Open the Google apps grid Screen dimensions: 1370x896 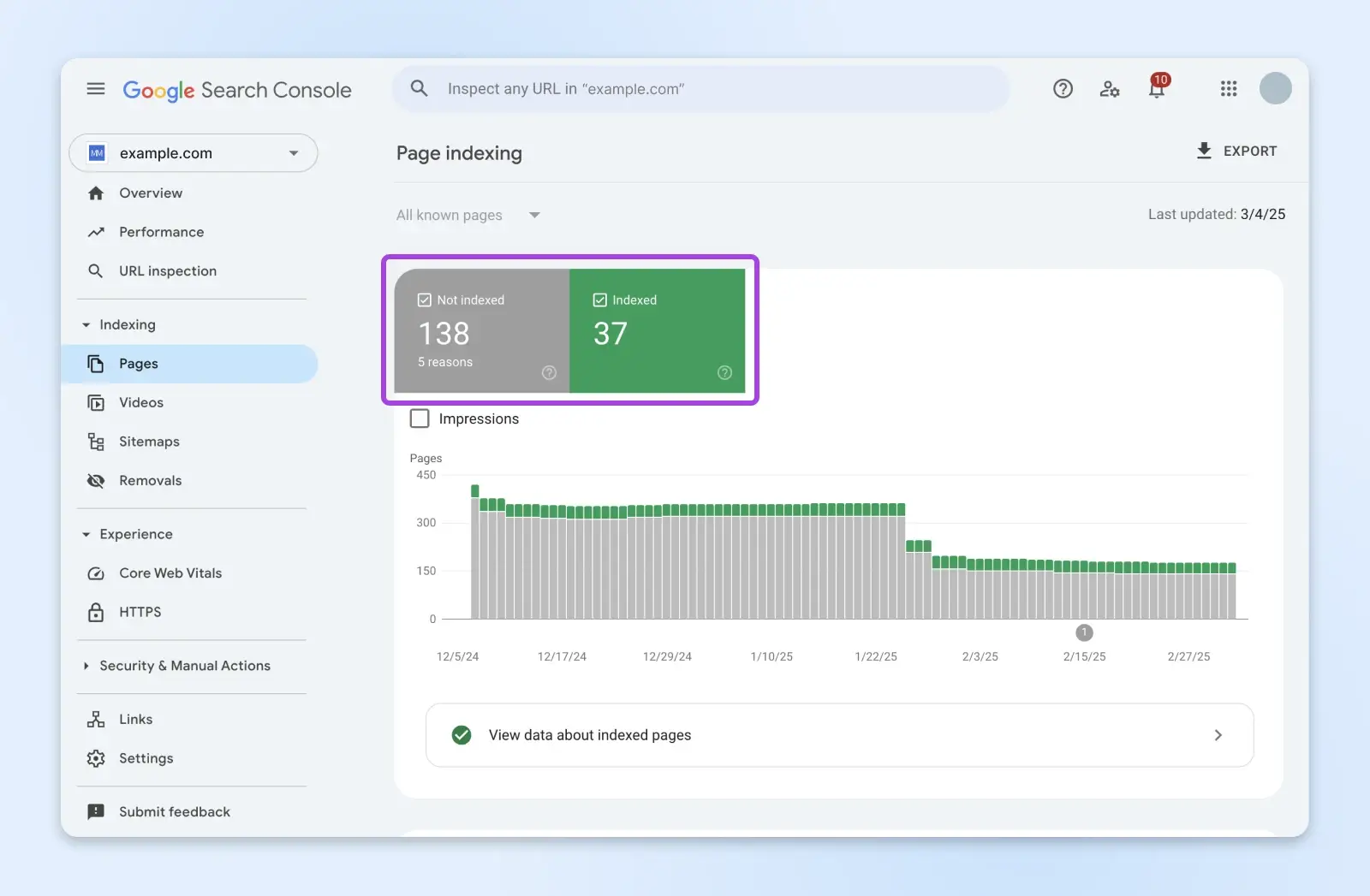tap(1229, 89)
